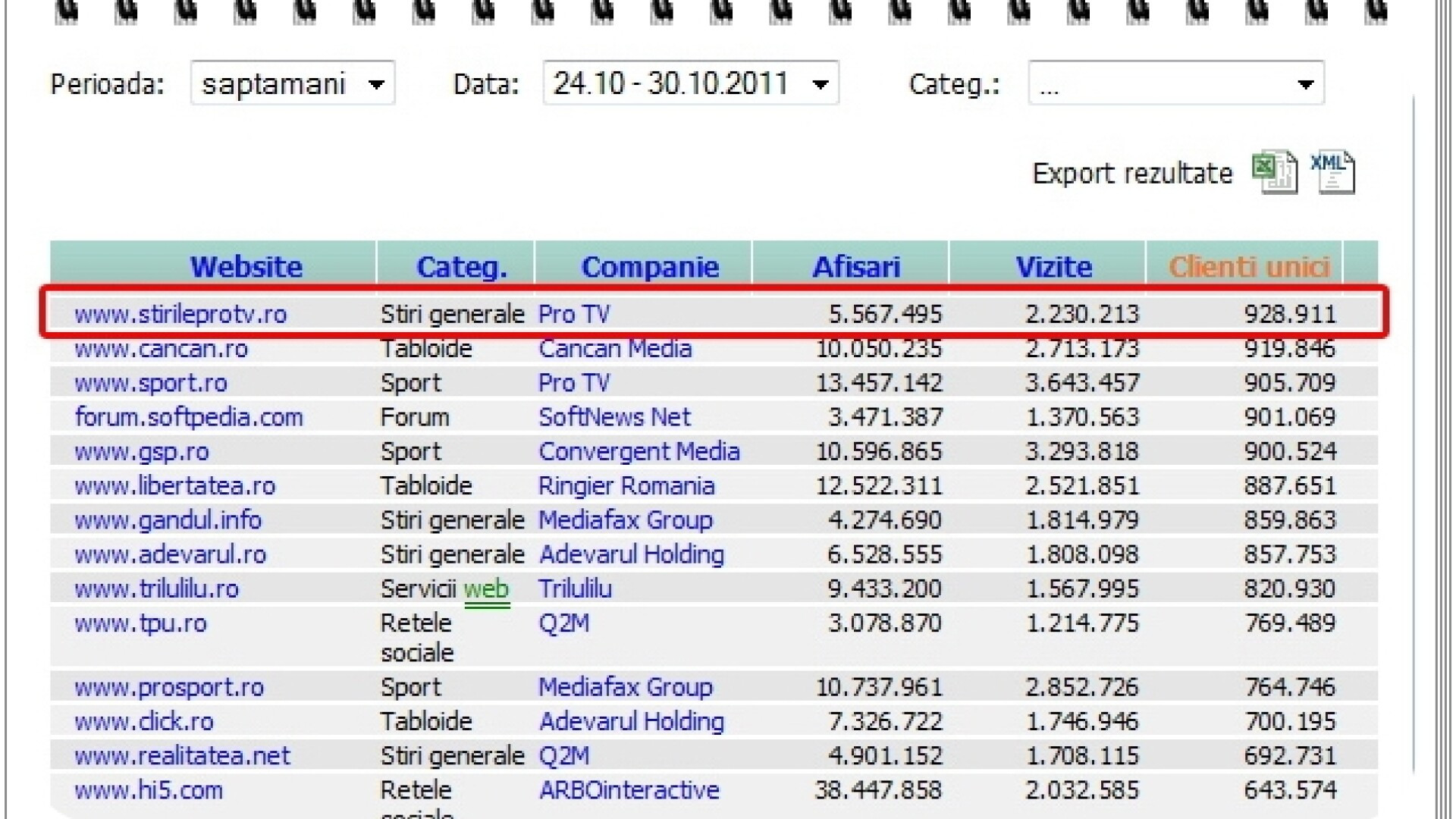
Task: Sort table by Website column header
Action: pos(246,267)
